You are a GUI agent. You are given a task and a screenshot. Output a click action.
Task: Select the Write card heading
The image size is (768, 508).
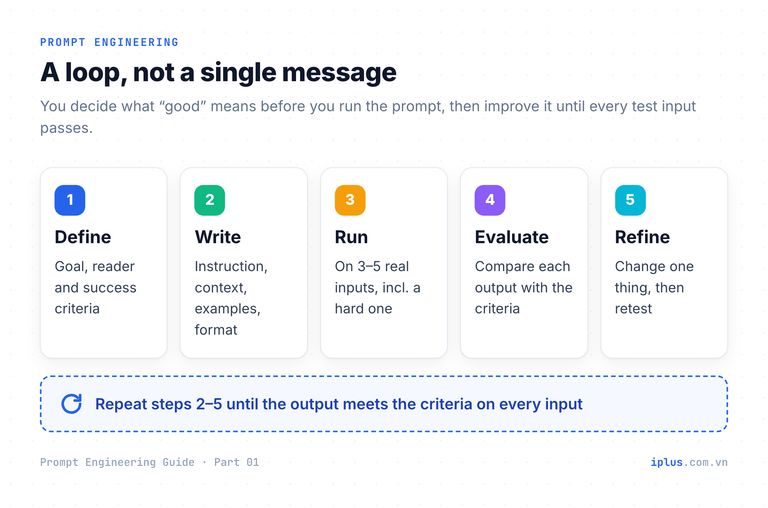pyautogui.click(x=217, y=237)
